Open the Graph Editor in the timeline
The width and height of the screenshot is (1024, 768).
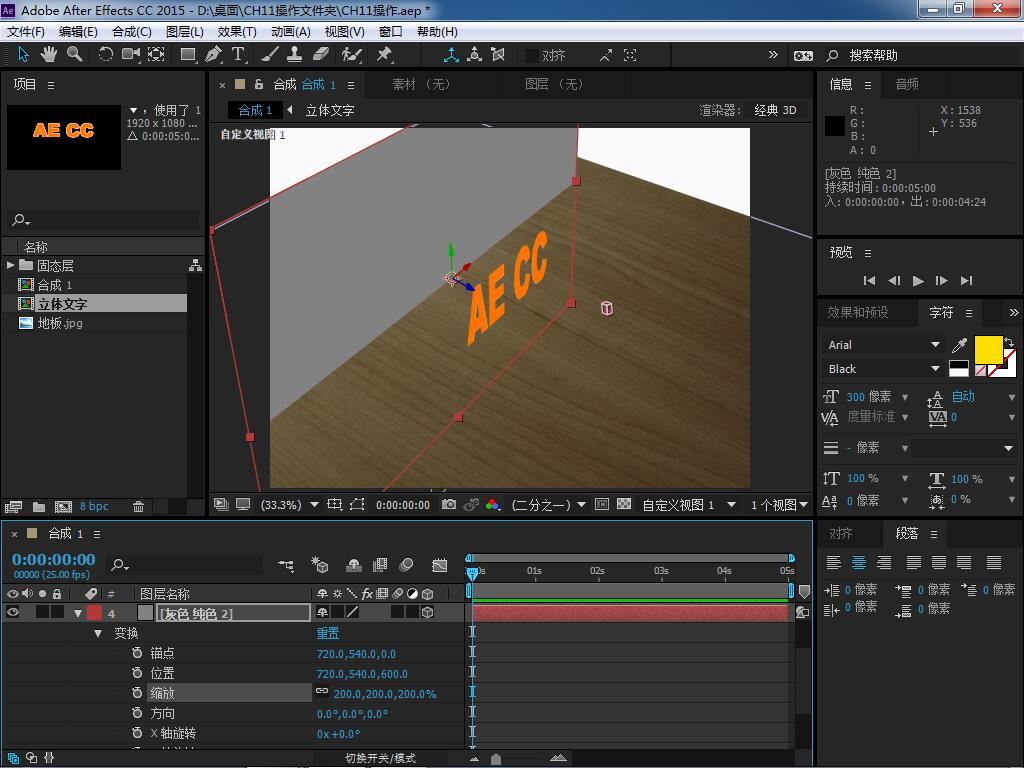coord(440,565)
